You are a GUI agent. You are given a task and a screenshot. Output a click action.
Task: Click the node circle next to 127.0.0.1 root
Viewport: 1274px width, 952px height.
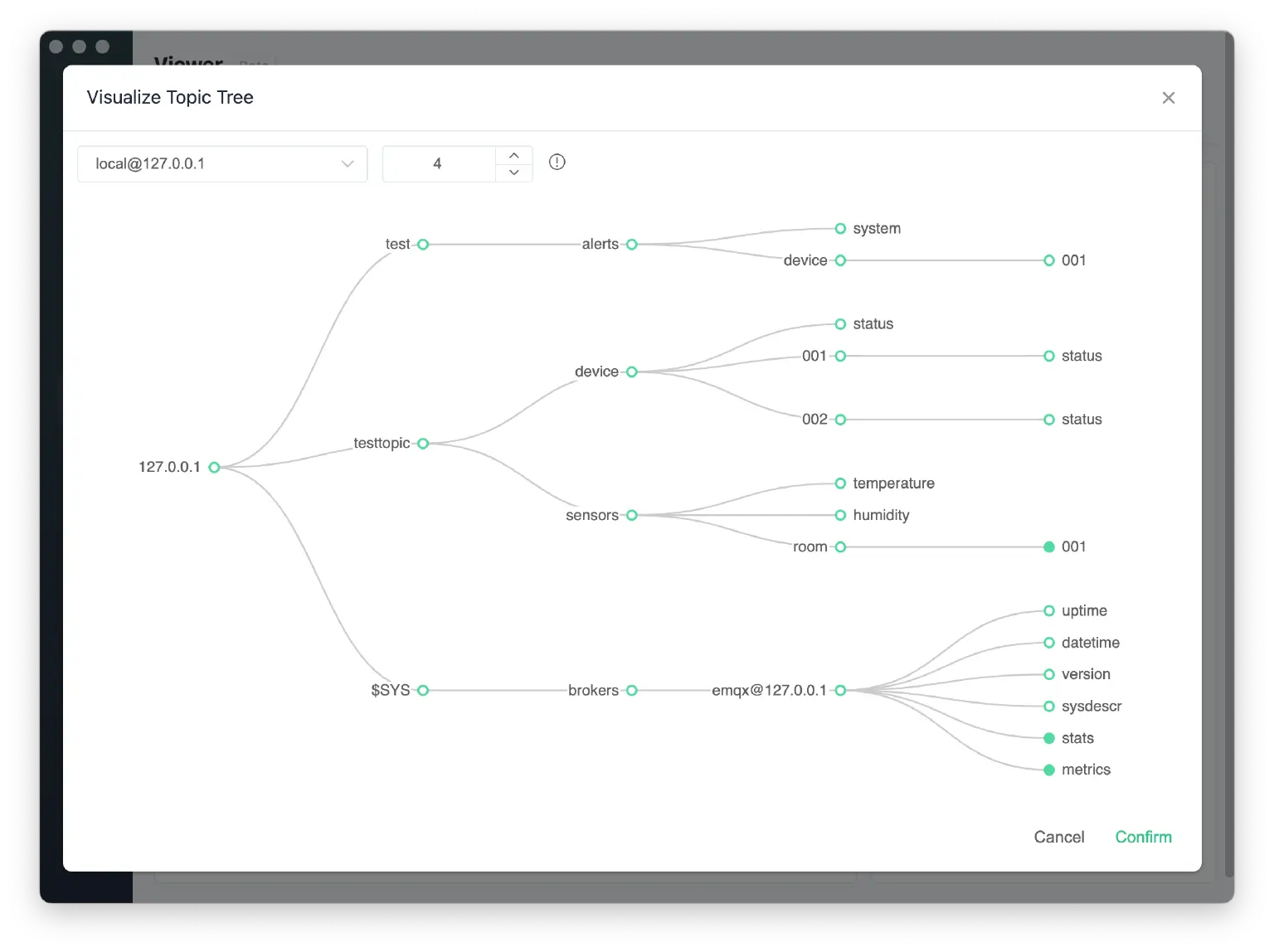[x=214, y=467]
